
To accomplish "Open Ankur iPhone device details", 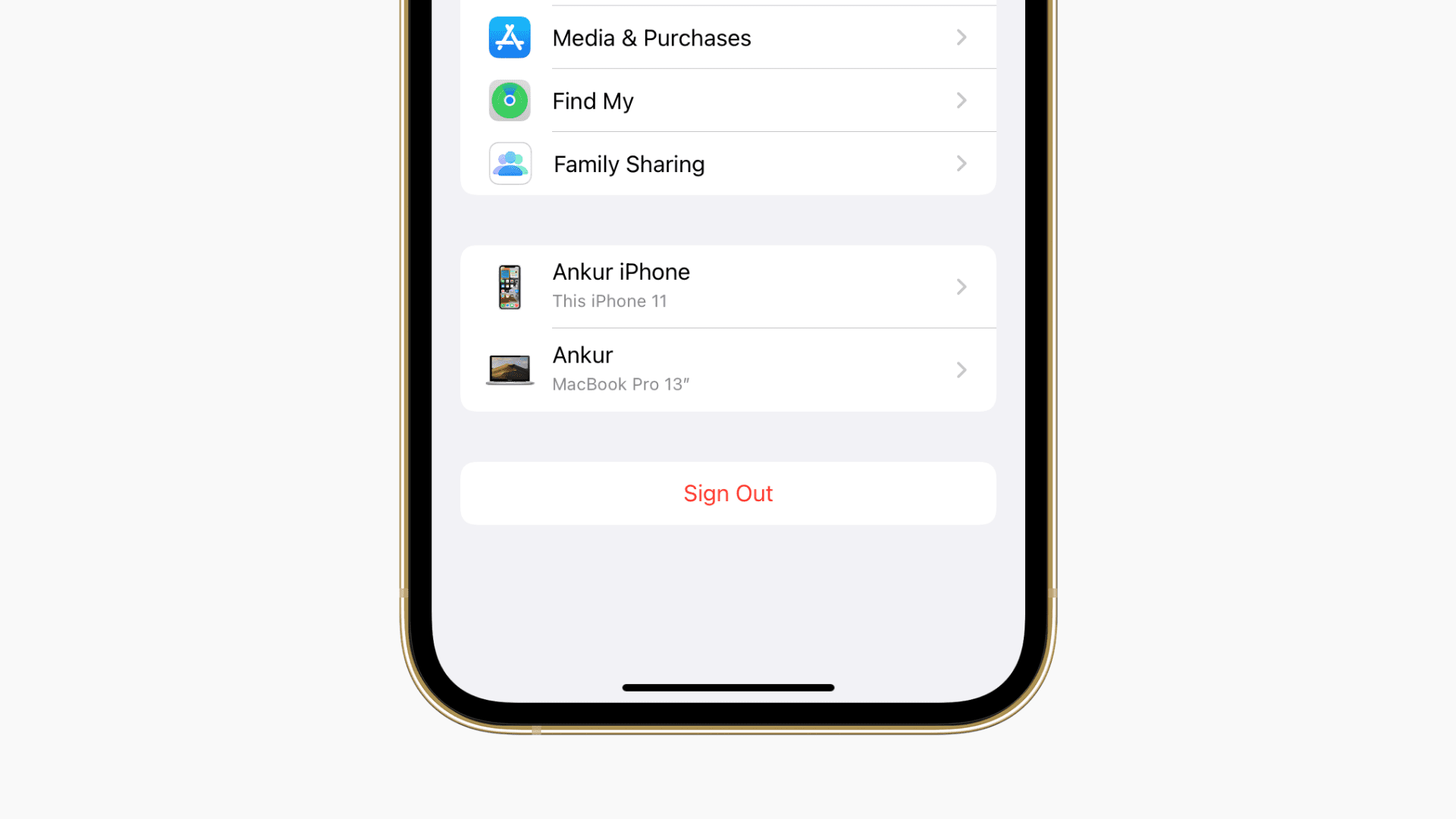I will (728, 285).
